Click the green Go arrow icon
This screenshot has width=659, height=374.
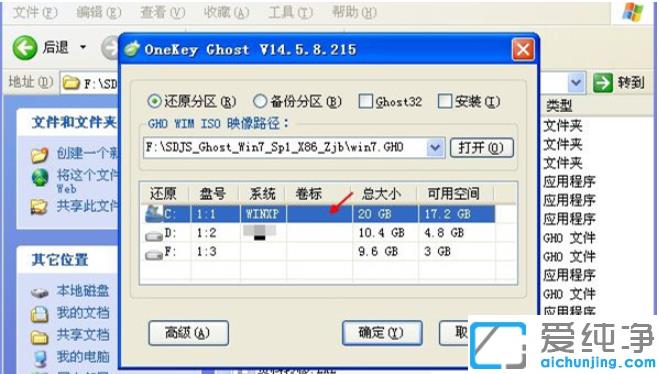(x=603, y=82)
